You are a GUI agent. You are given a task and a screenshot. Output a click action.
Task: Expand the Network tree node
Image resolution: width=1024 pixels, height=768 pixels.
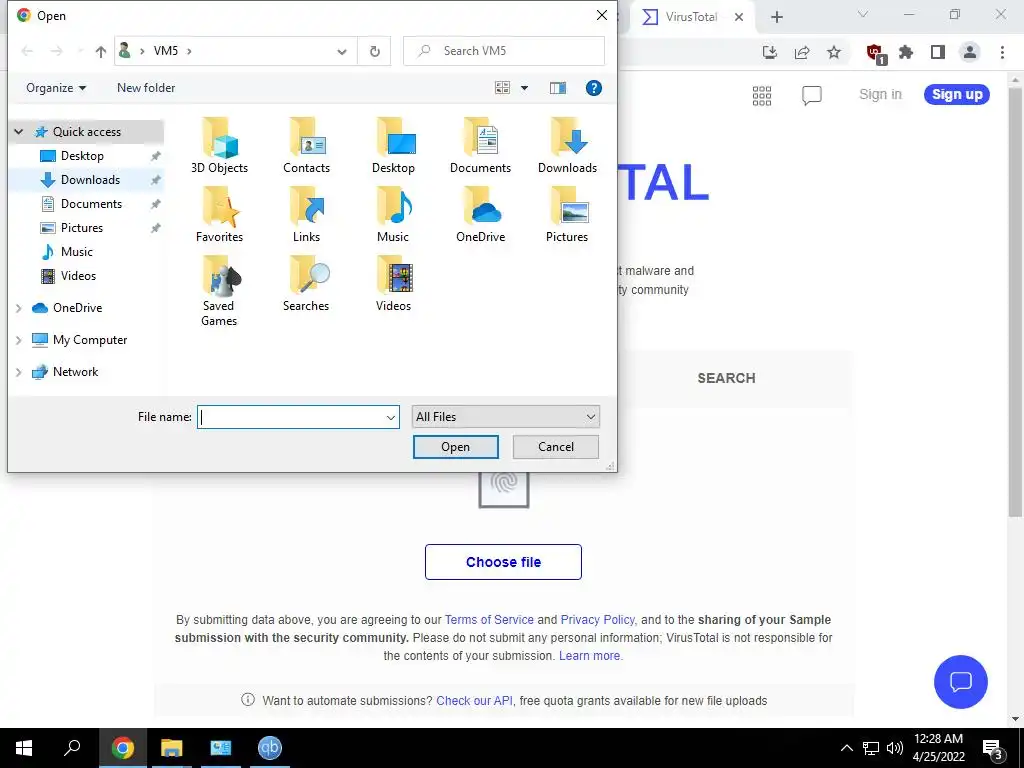point(19,372)
